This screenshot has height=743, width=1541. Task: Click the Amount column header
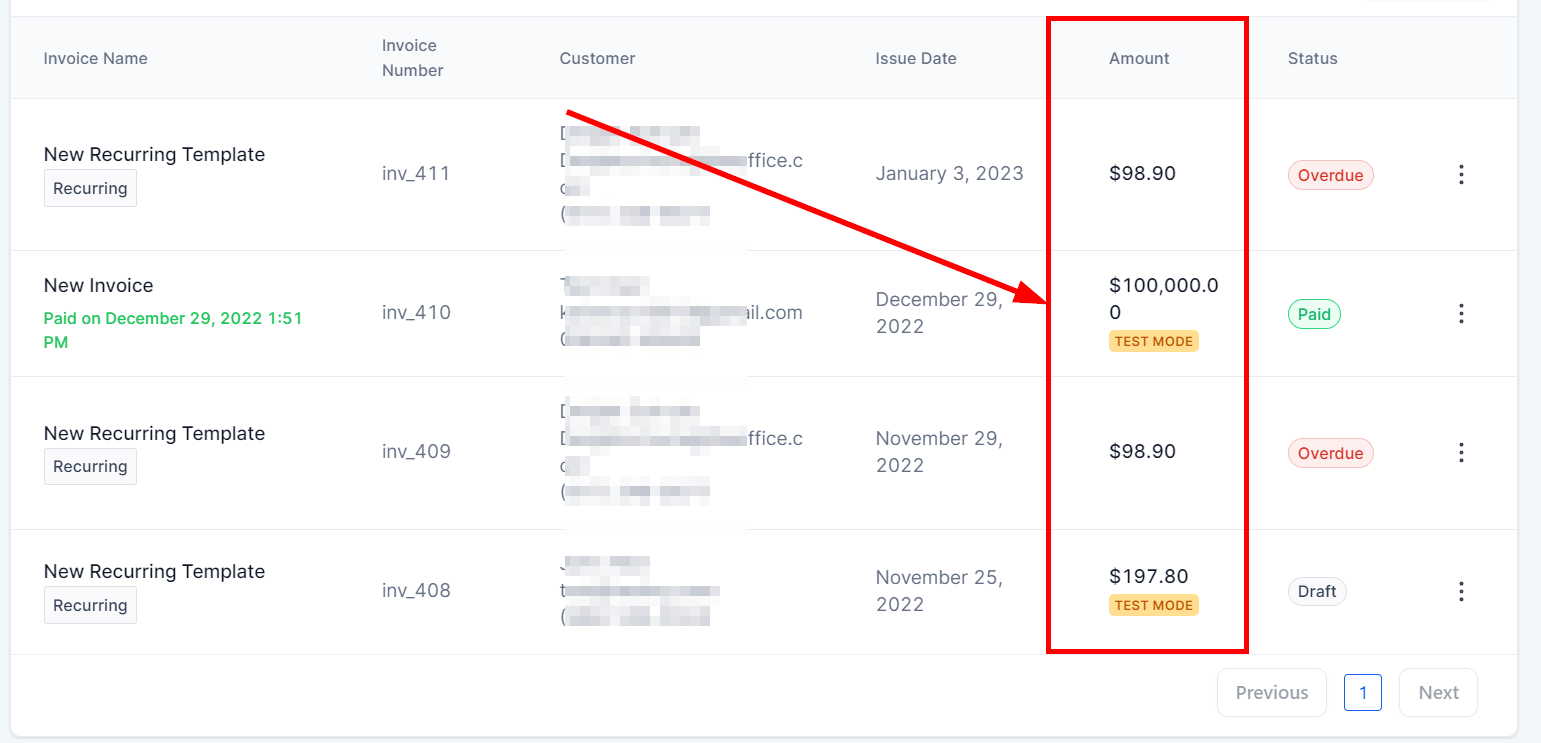(1139, 59)
